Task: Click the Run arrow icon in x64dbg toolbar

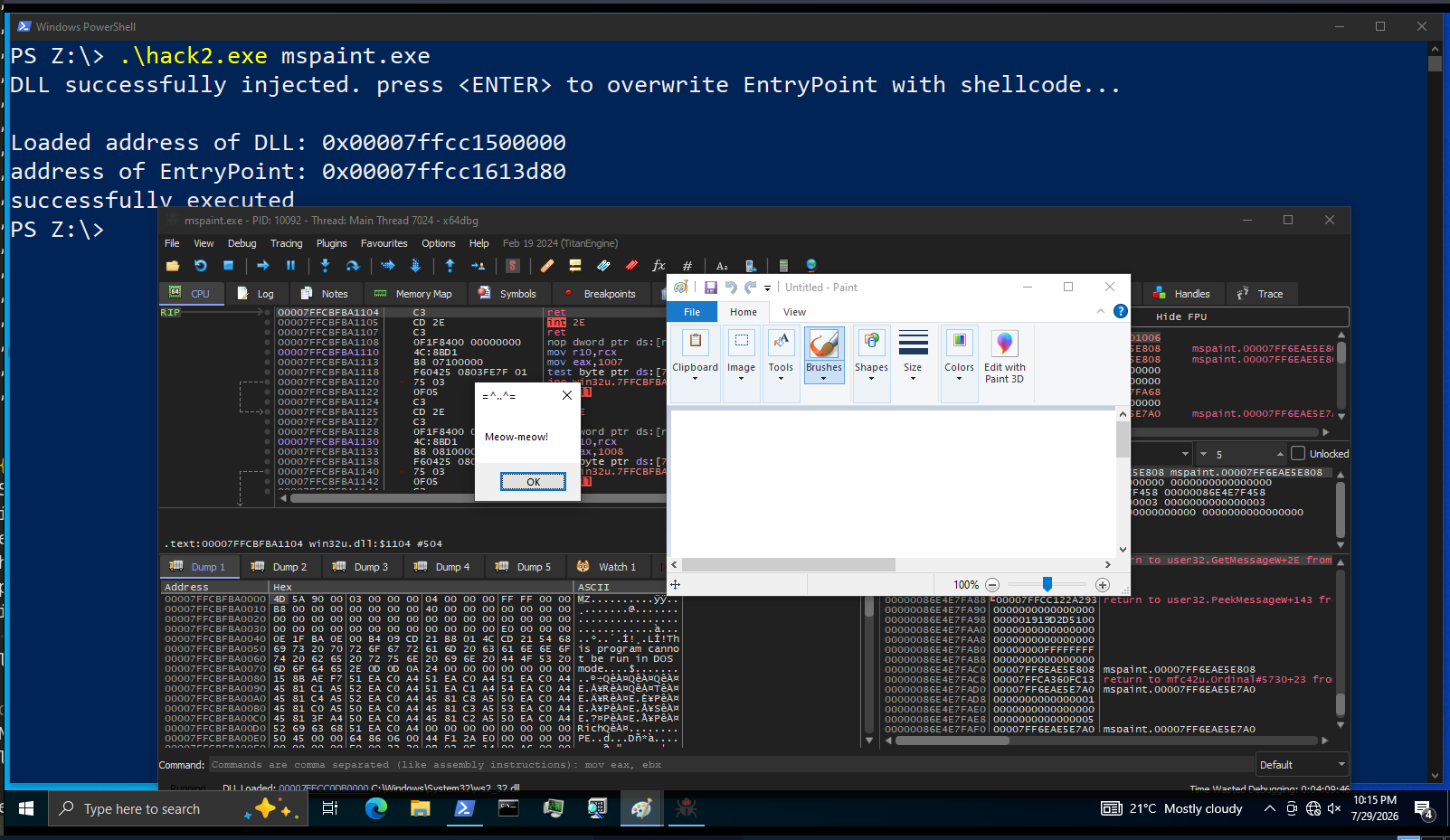Action: (263, 266)
